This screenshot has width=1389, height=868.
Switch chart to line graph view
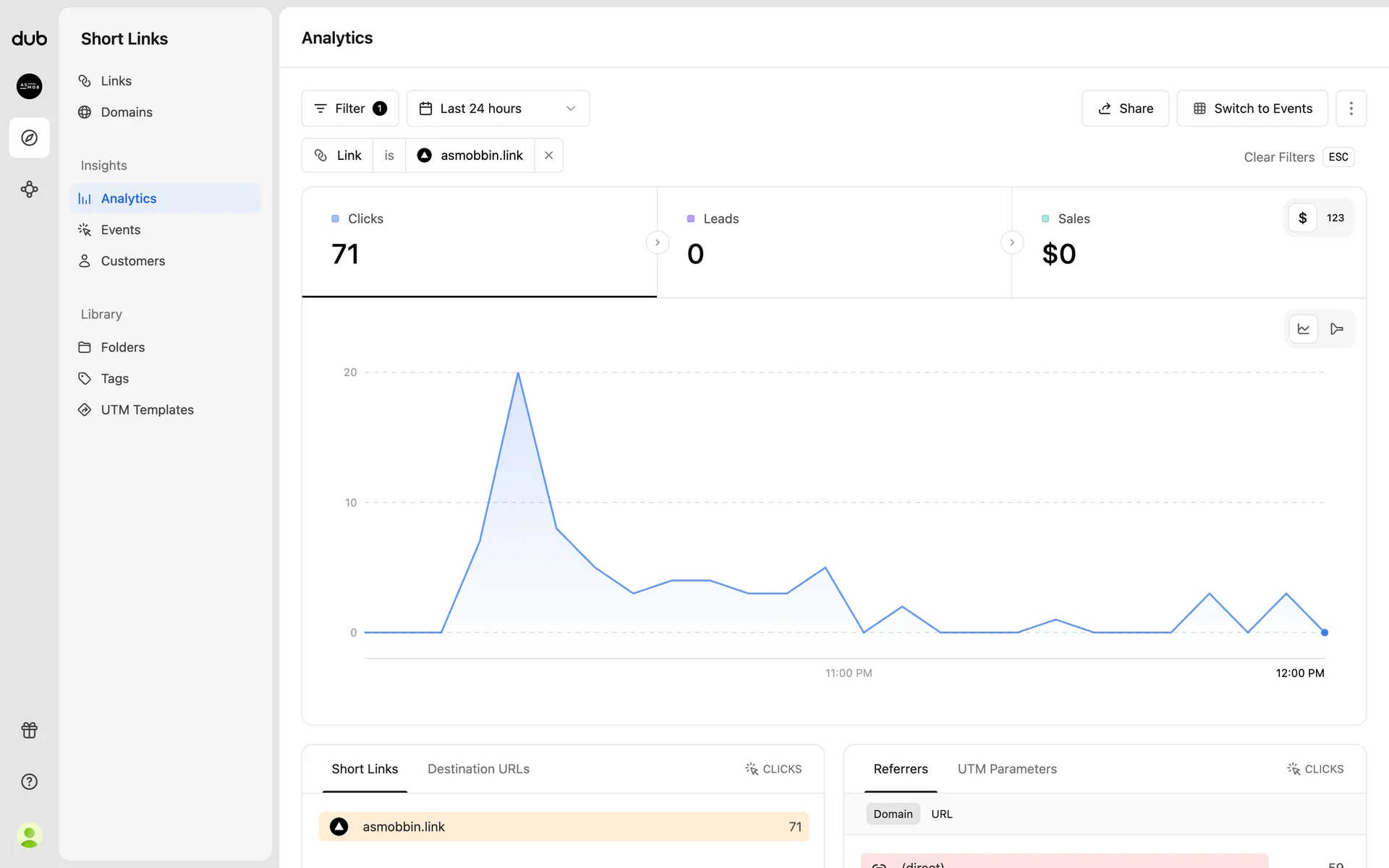click(1304, 329)
